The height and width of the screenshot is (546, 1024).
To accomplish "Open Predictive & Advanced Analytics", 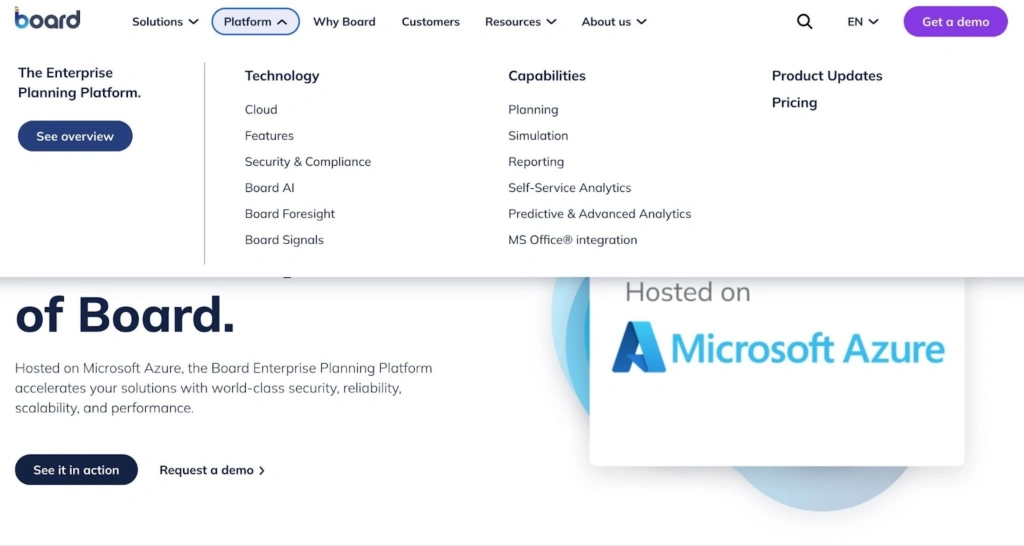I will click(599, 214).
